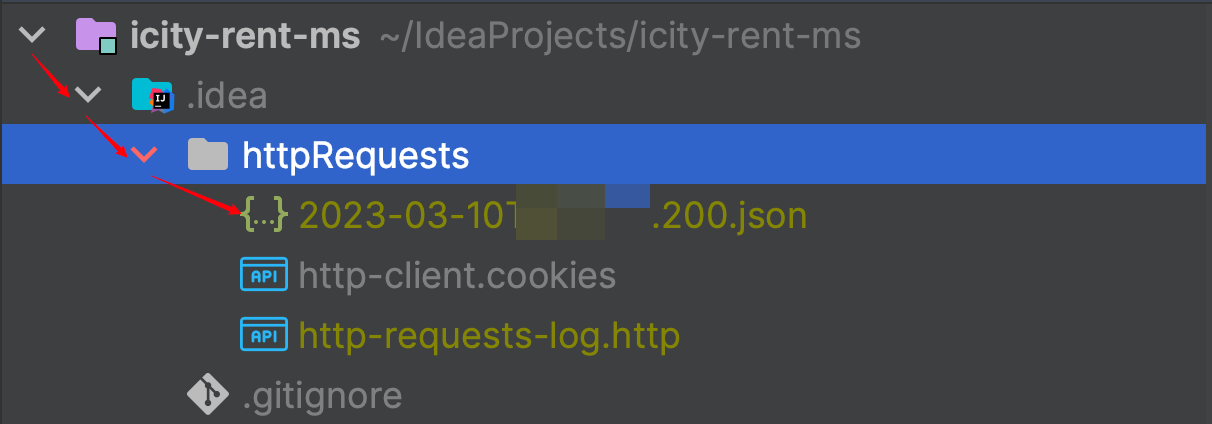
Task: Click API icon beside http-requests-log.http
Action: pyautogui.click(x=264, y=334)
